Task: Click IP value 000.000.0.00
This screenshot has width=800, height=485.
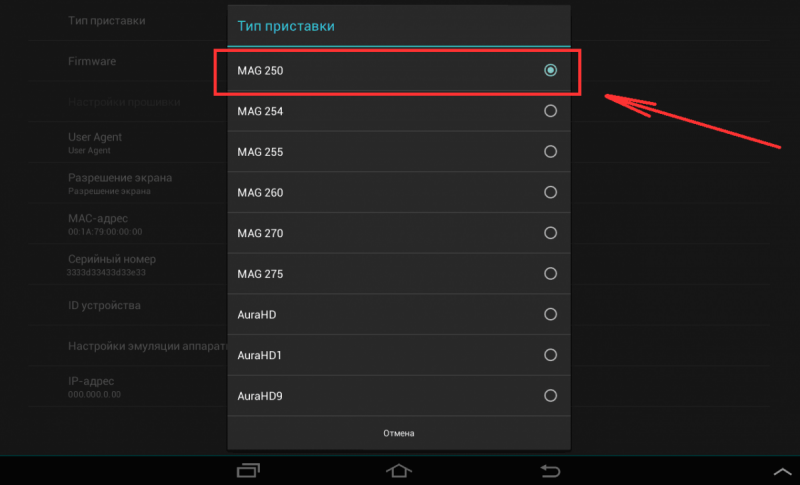Action: click(x=94, y=394)
